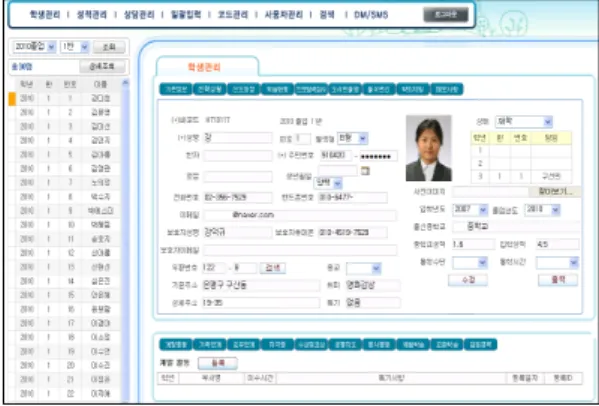Select student number 20 row in the list
The width and height of the screenshot is (599, 406).
[x=65, y=365]
